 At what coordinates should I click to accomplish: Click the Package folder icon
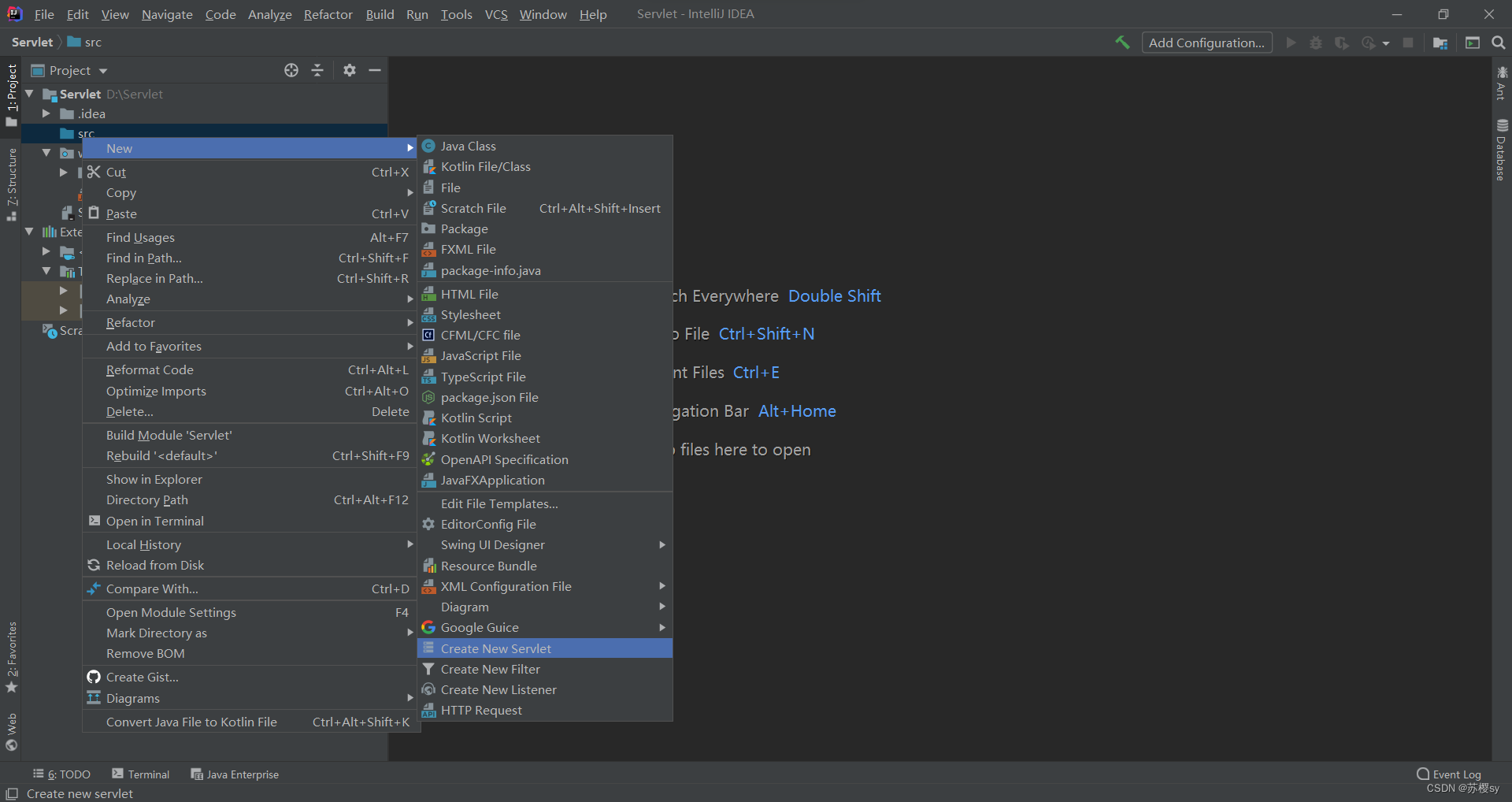click(428, 228)
